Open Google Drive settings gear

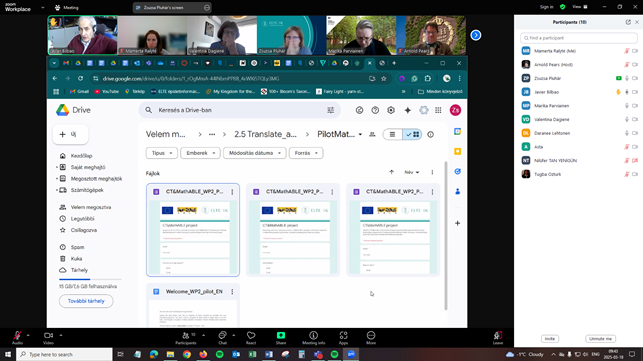(x=391, y=110)
